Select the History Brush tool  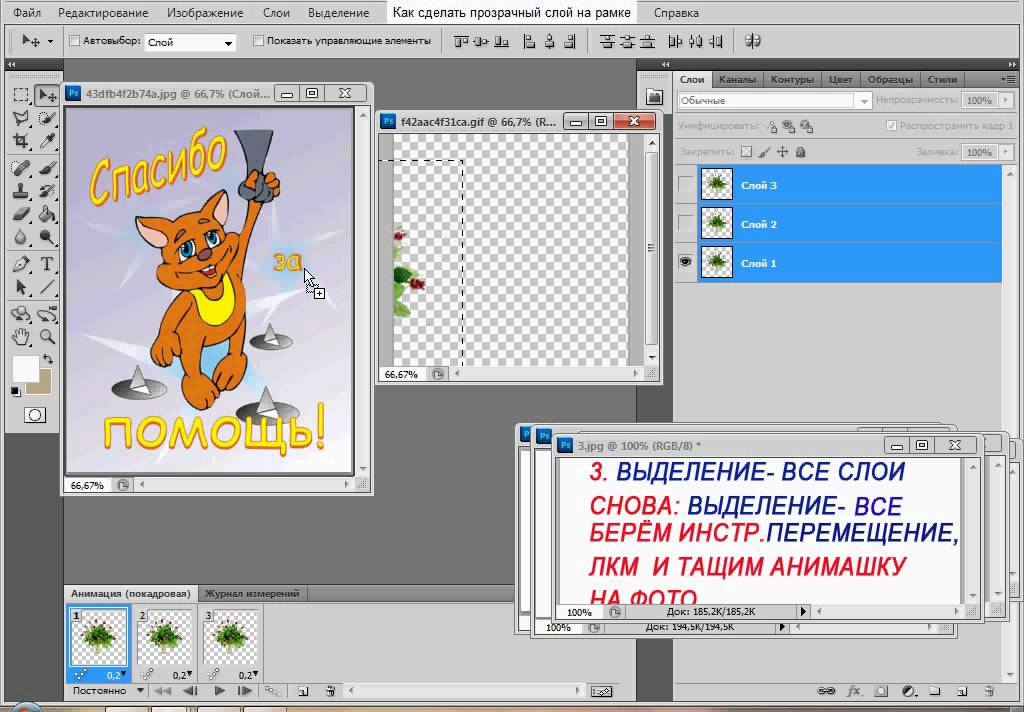(x=47, y=191)
